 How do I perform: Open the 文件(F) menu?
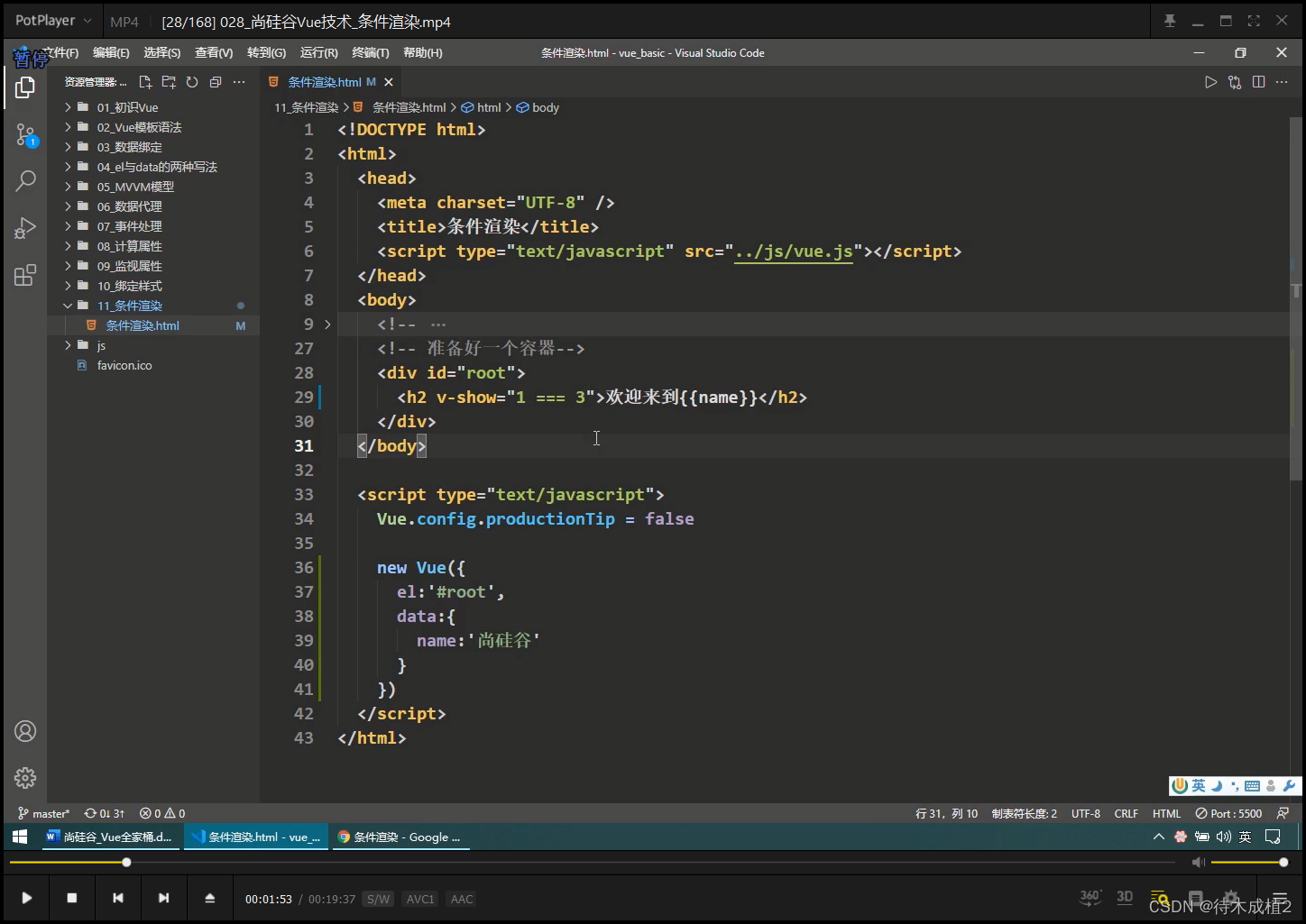[60, 53]
